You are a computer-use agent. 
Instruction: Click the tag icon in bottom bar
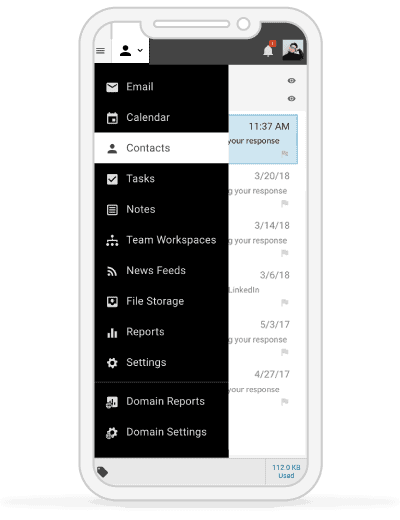coord(102,472)
